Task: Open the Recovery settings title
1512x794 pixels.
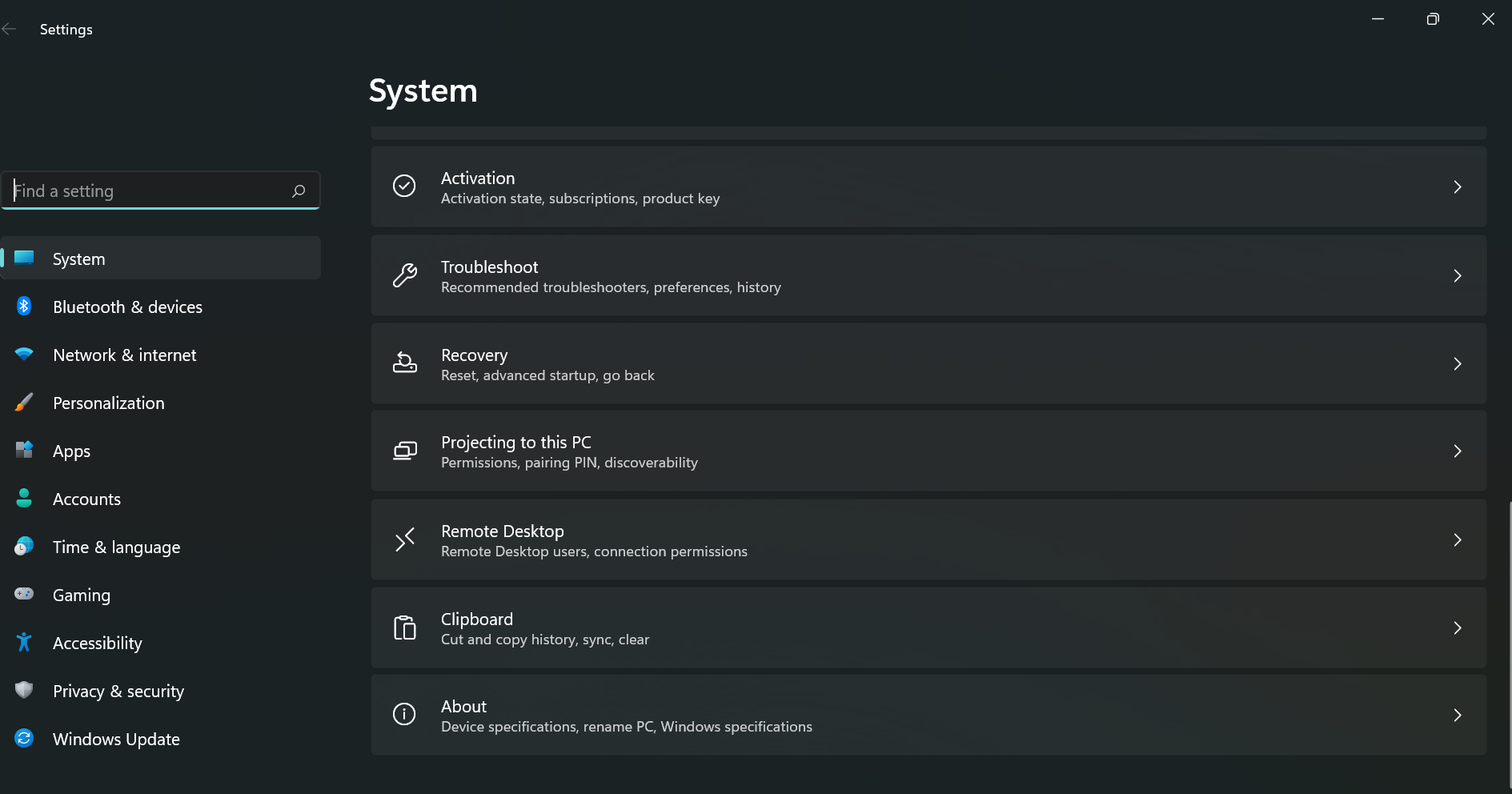Action: coord(475,355)
